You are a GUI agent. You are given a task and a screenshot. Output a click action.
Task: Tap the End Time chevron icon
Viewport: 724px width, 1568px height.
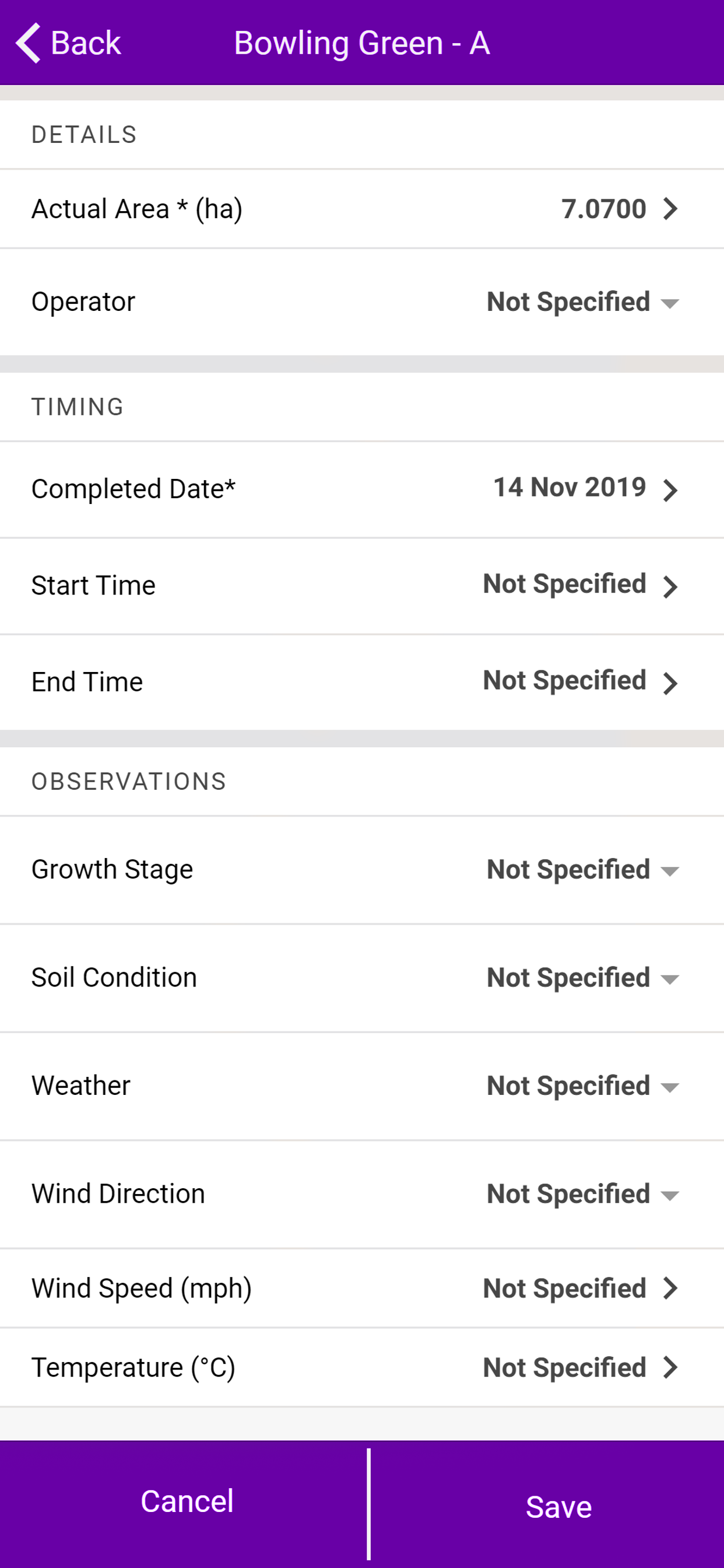[x=670, y=683]
